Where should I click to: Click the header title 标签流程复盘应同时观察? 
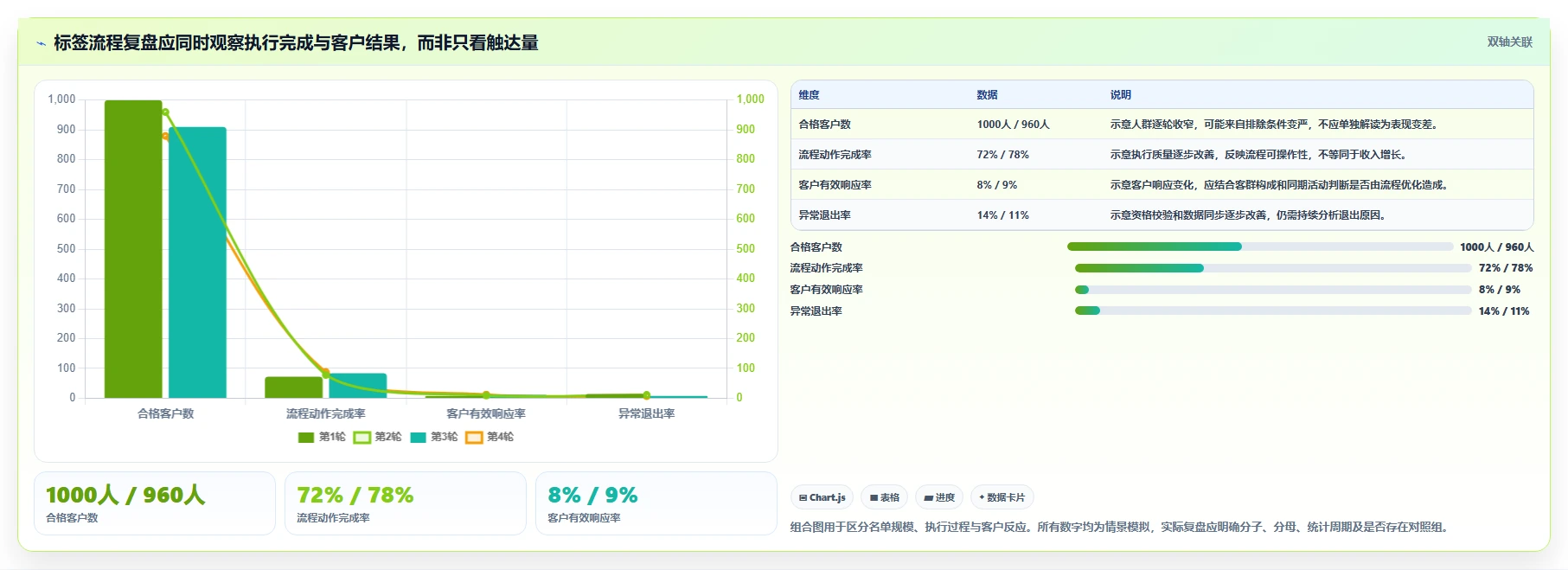coord(296,43)
